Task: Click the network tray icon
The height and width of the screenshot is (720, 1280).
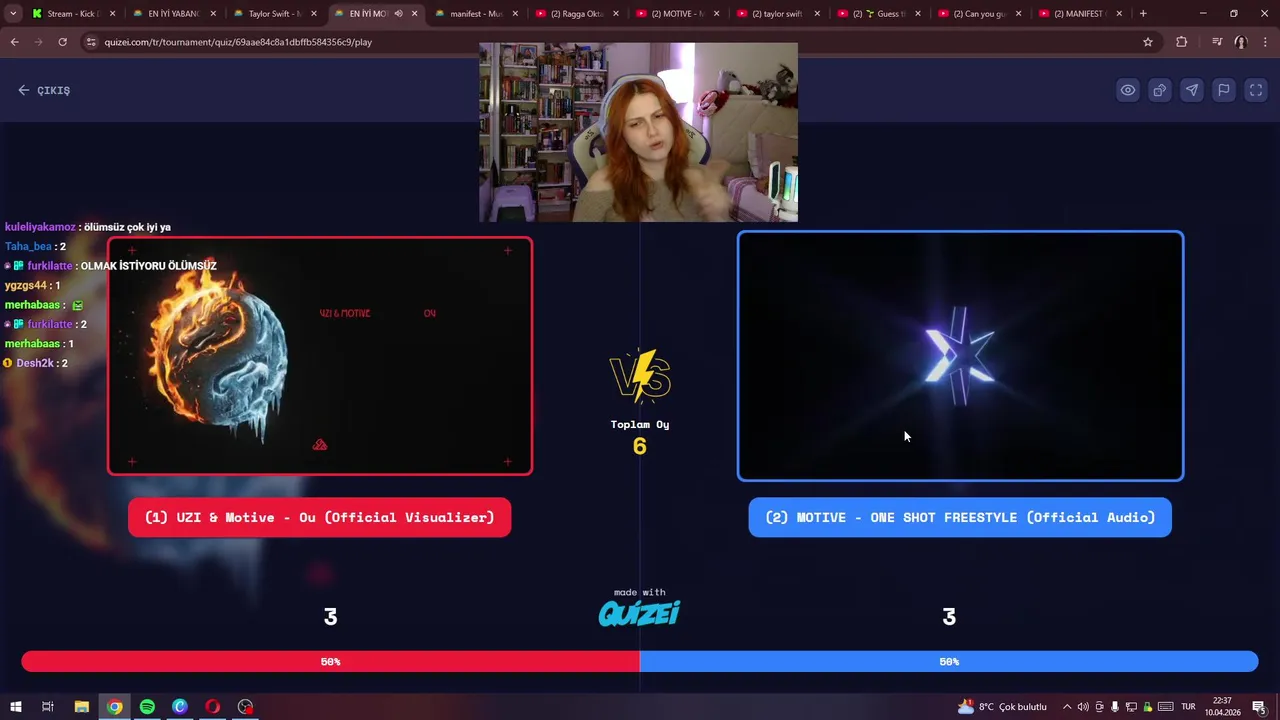Action: (1131, 707)
